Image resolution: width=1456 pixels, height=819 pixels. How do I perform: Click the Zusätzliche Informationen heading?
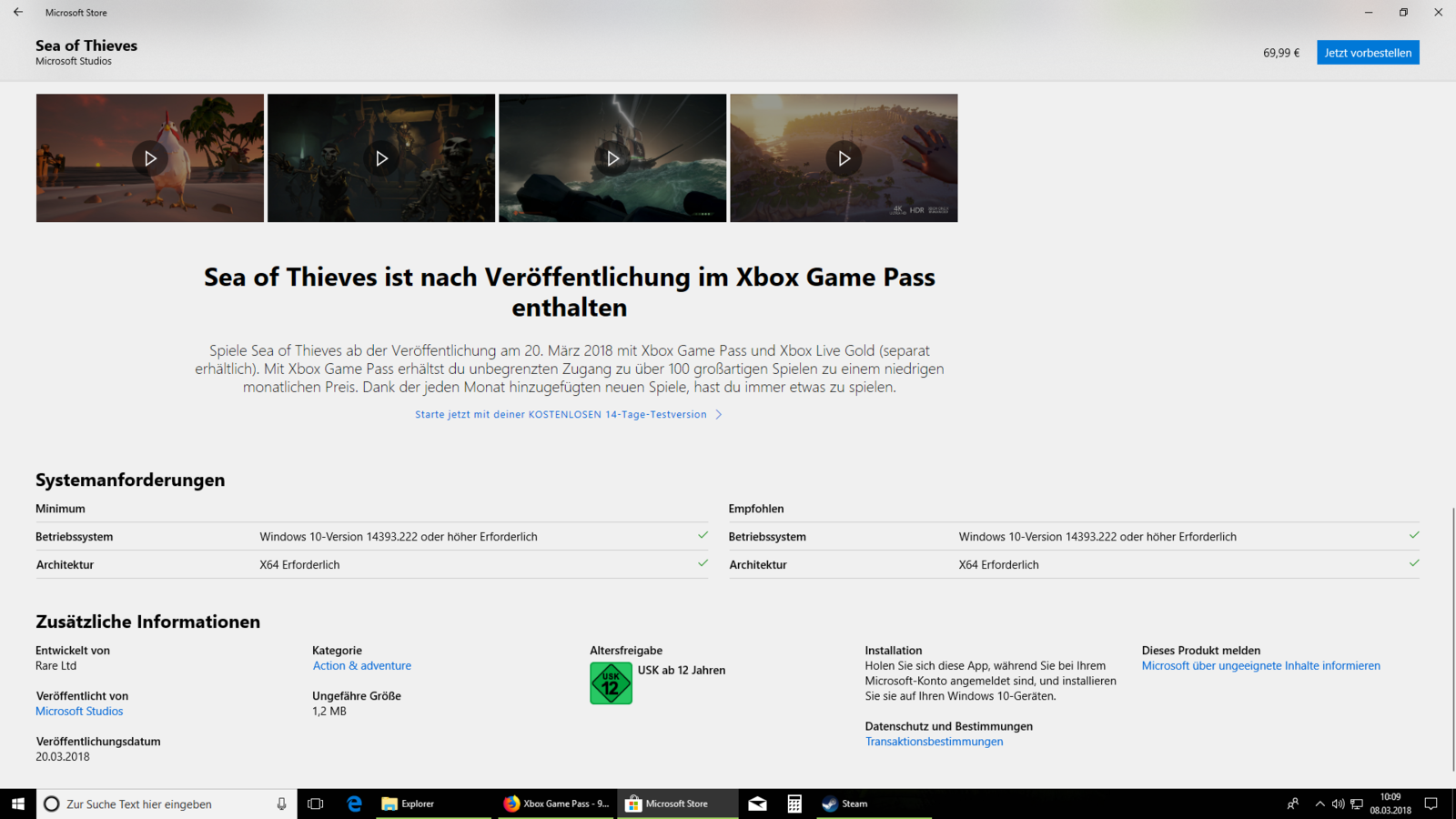pyautogui.click(x=148, y=622)
